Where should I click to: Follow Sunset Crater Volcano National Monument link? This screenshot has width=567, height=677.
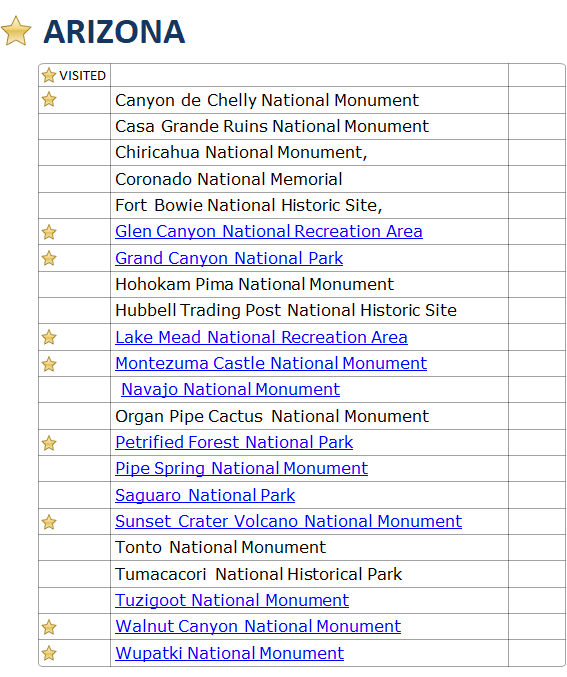[288, 521]
